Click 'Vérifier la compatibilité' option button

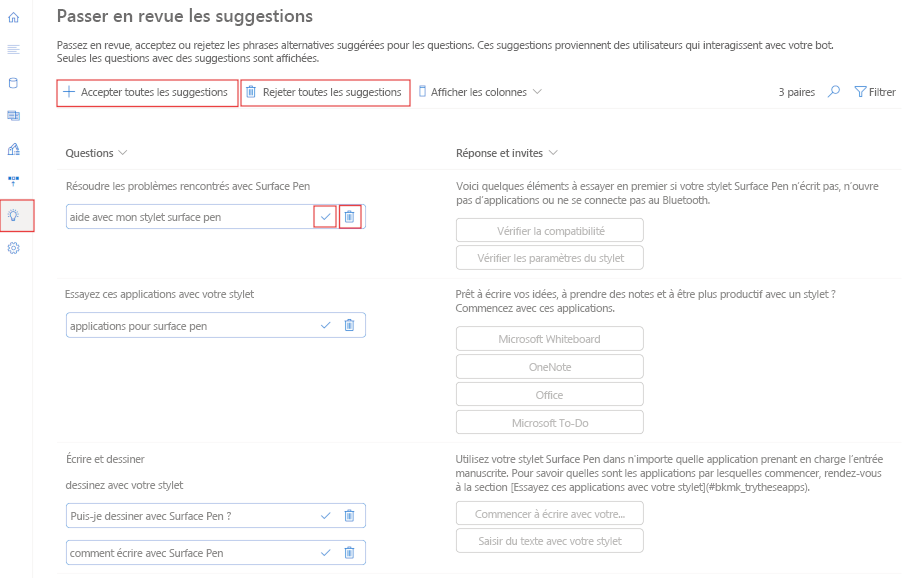(549, 229)
